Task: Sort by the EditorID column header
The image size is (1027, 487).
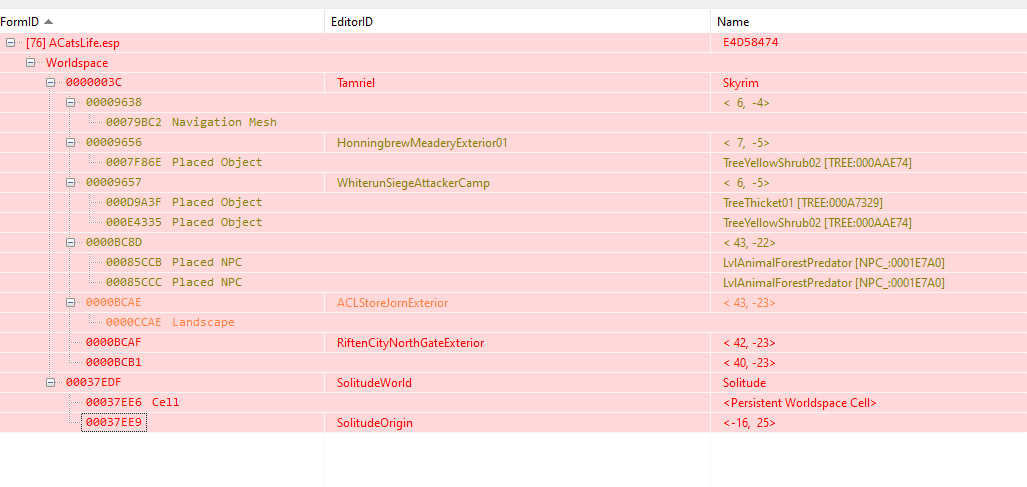Action: tap(517, 22)
